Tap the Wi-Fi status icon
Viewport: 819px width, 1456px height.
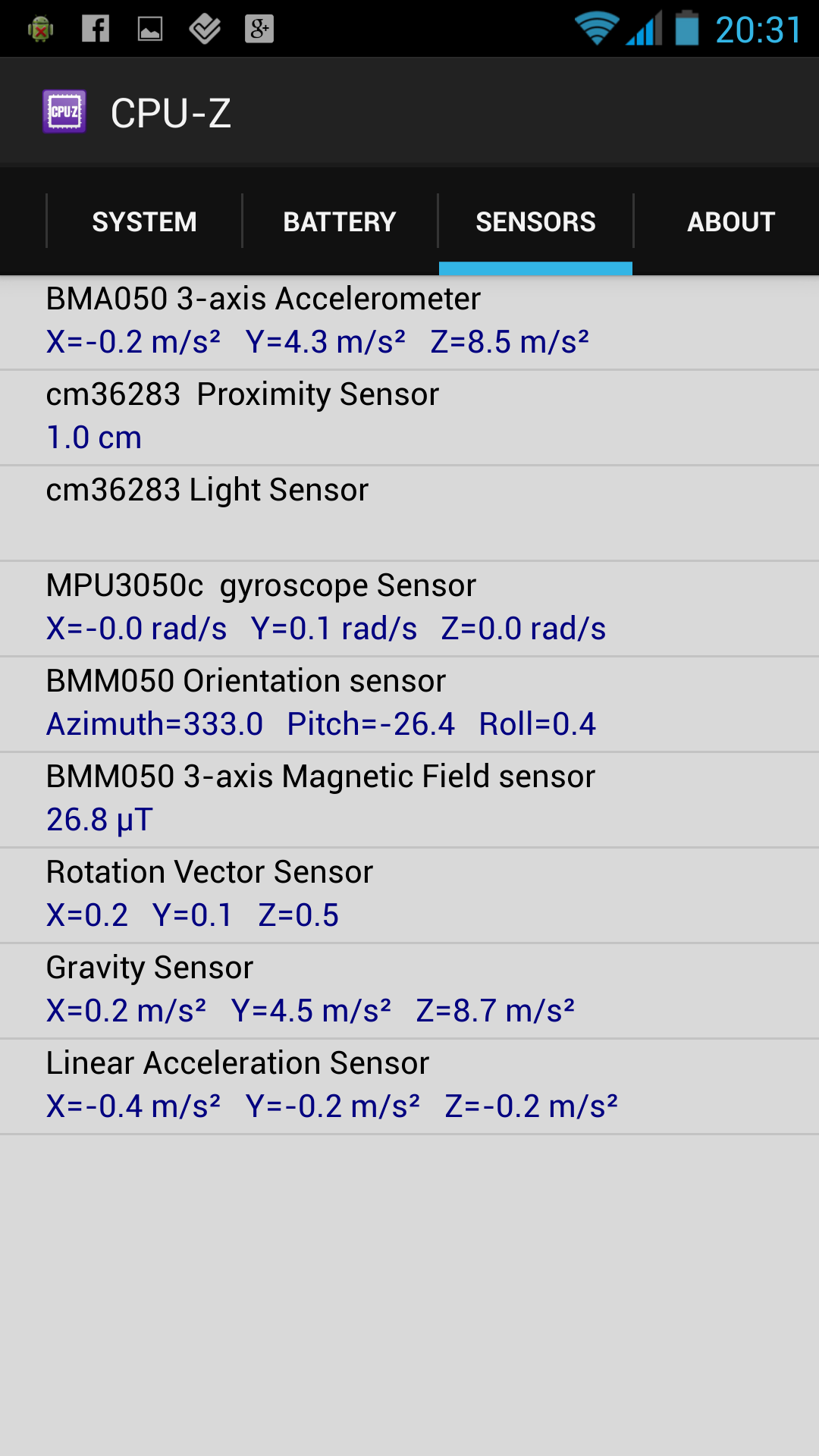click(597, 29)
